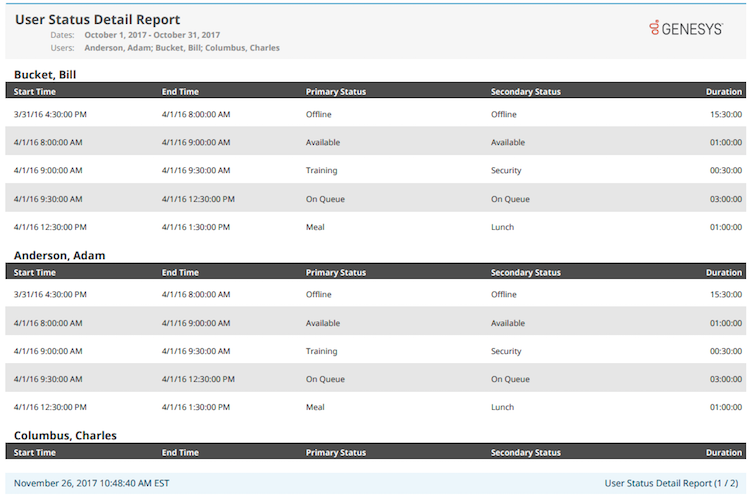The height and width of the screenshot is (497, 750).
Task: Click Anderson, Adam start time 4/1/16 9:30:00 AM
Action: pos(48,379)
